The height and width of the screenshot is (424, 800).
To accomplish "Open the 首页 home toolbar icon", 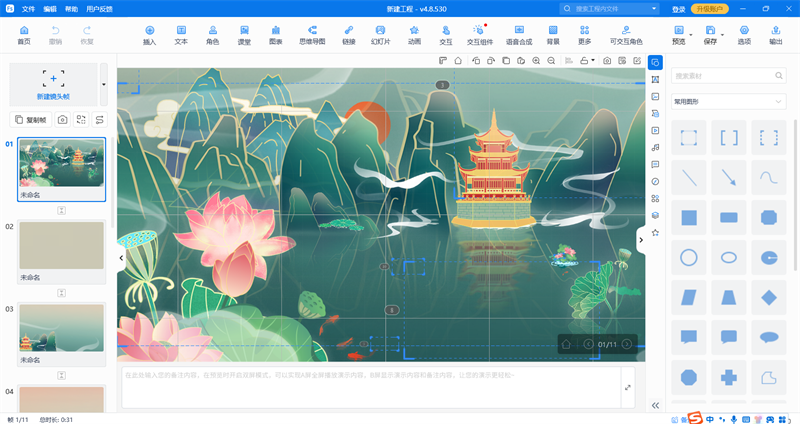I will click(x=24, y=35).
